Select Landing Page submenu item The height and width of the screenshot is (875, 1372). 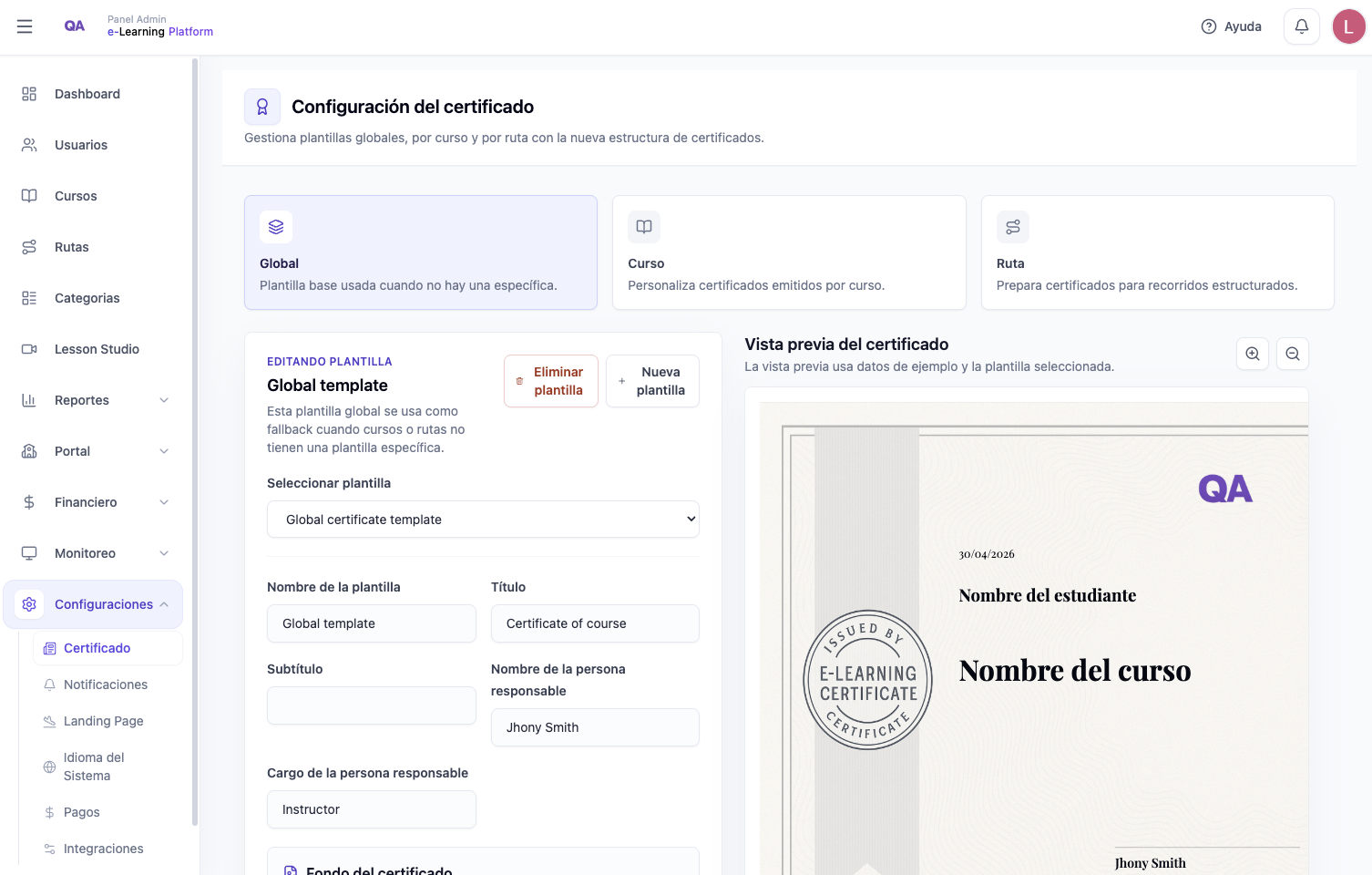pyautogui.click(x=108, y=721)
